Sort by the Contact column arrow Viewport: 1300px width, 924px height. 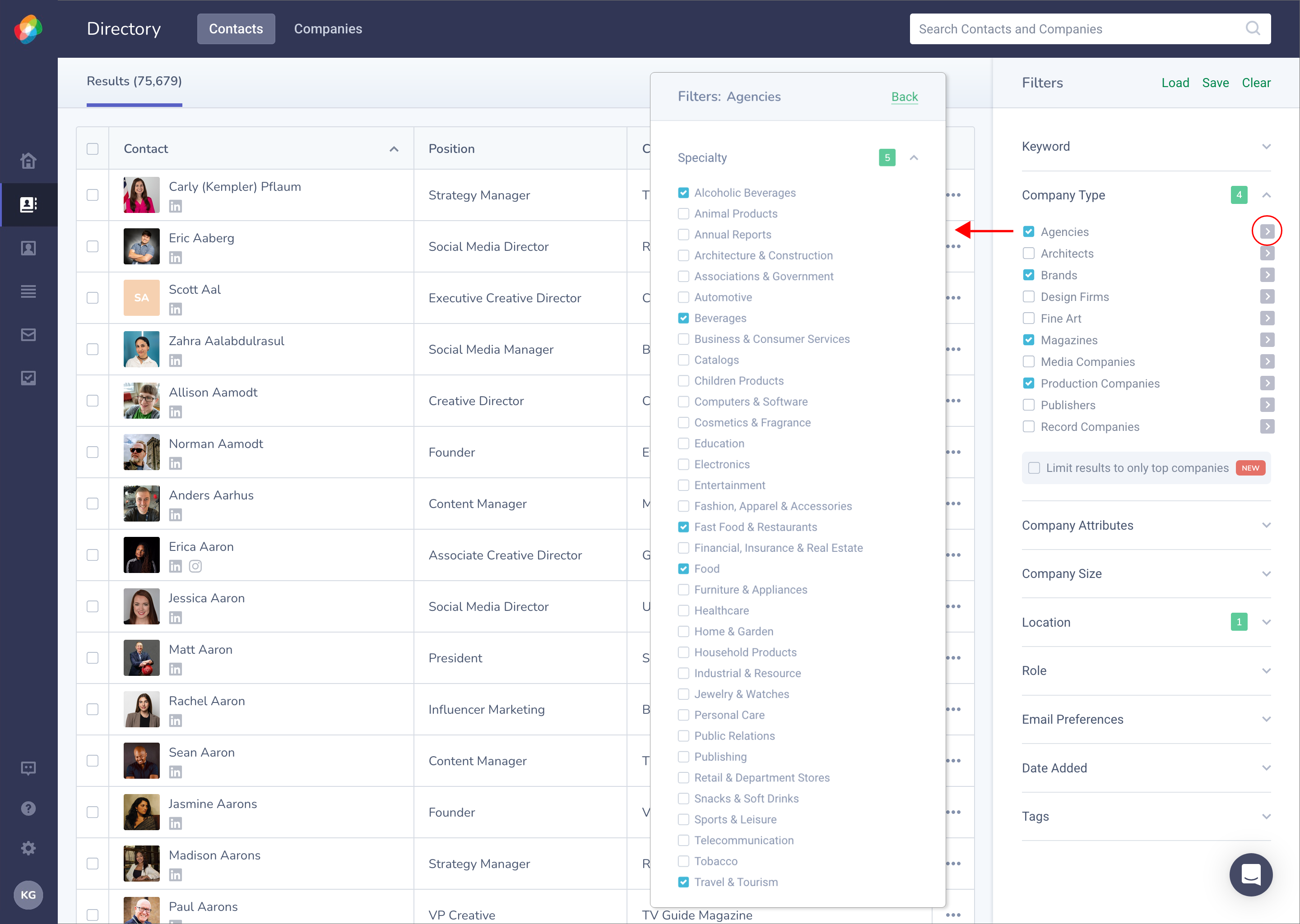click(394, 149)
